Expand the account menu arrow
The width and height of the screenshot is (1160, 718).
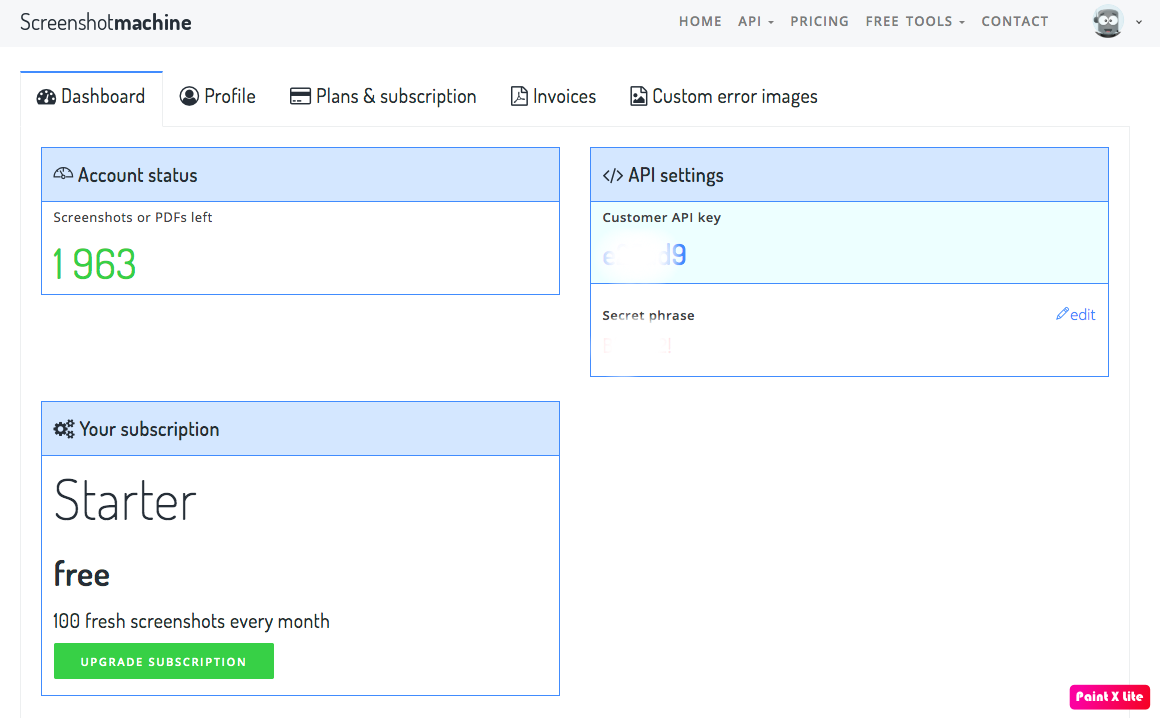(1139, 22)
